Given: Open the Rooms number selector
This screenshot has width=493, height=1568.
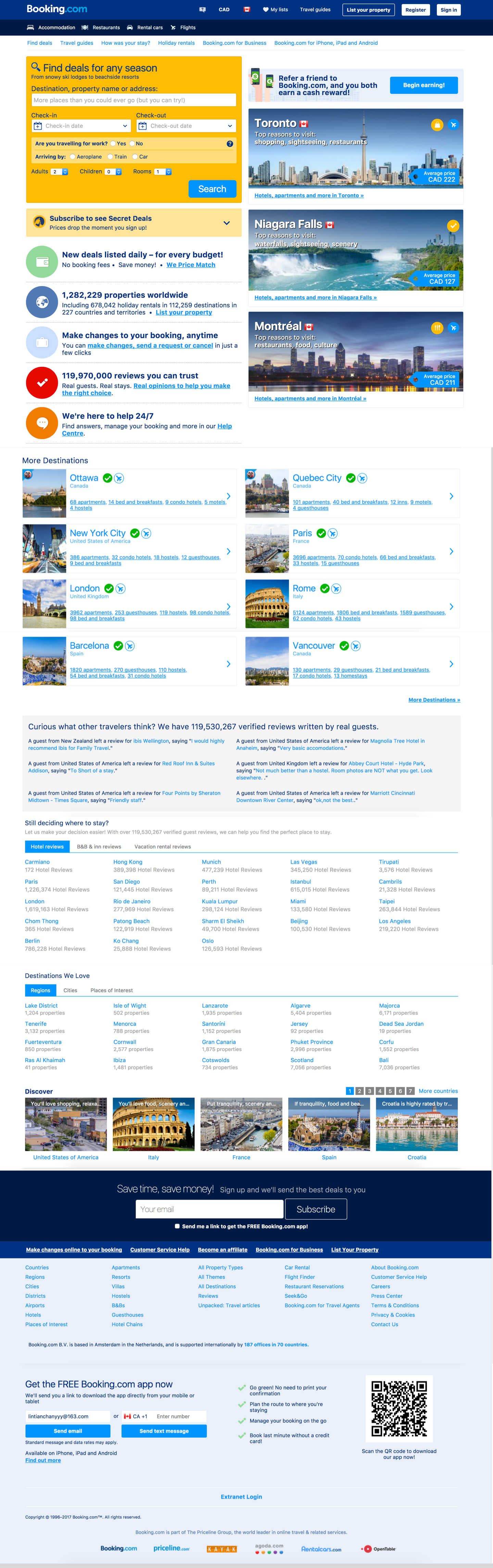Looking at the screenshot, I should pos(163,172).
